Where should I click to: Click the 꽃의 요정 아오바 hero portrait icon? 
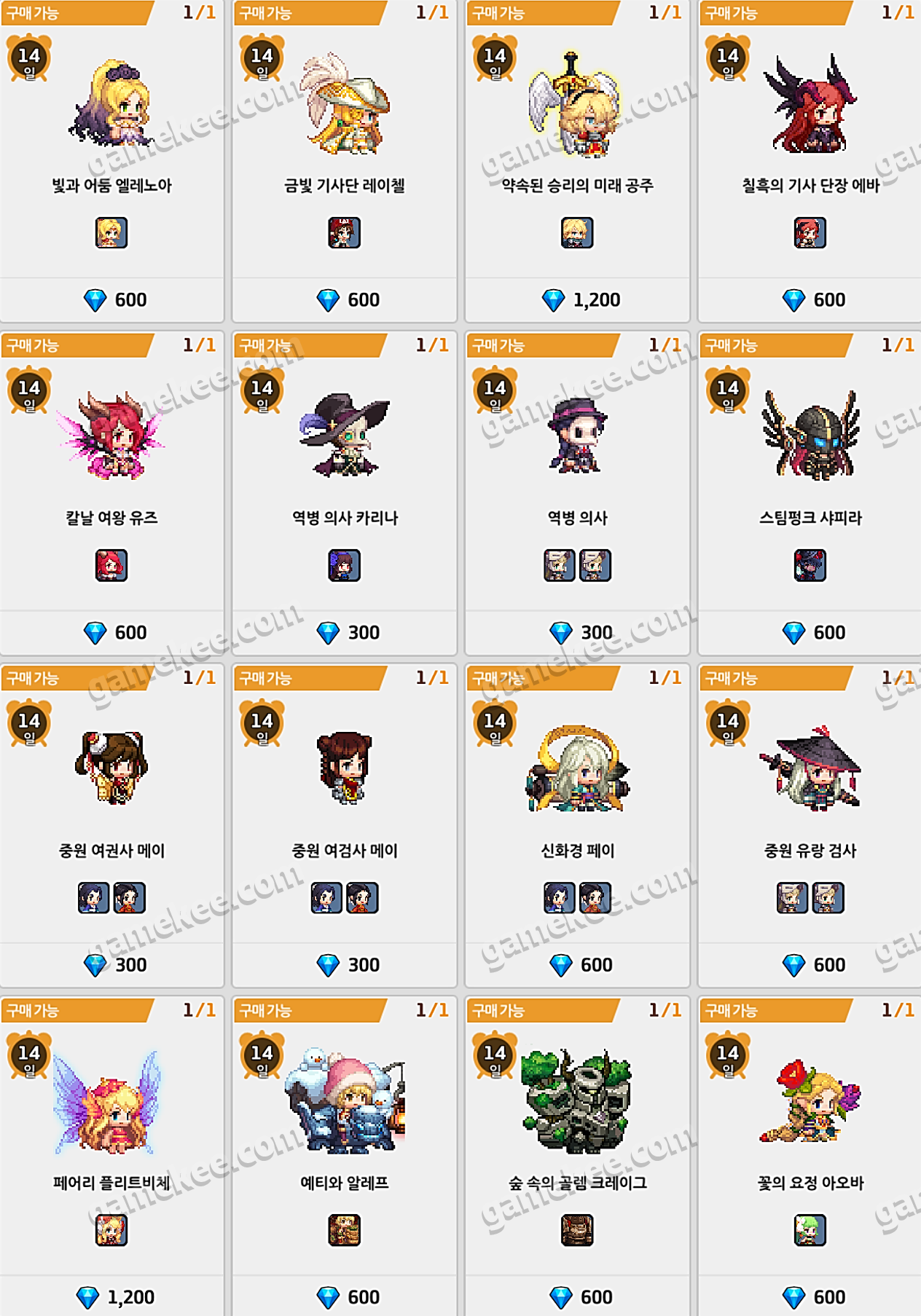point(810,1230)
